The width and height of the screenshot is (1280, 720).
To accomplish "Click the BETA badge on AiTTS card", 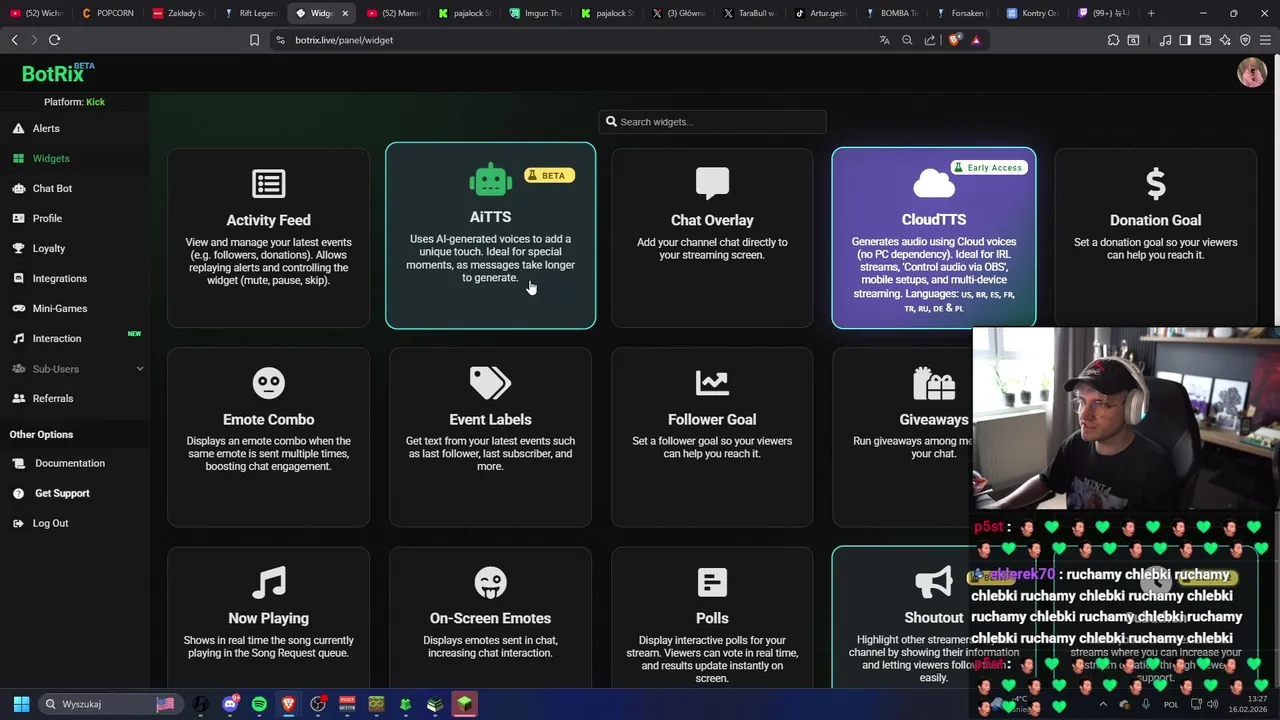I will point(550,175).
